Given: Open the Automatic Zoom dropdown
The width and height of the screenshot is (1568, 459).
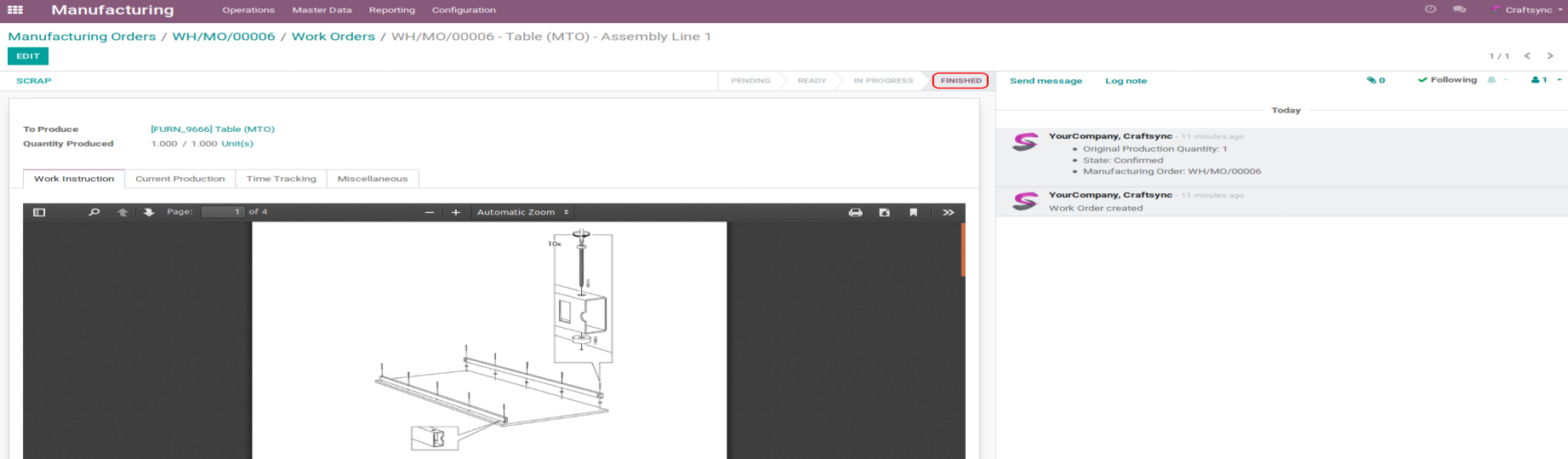Looking at the screenshot, I should (x=522, y=212).
